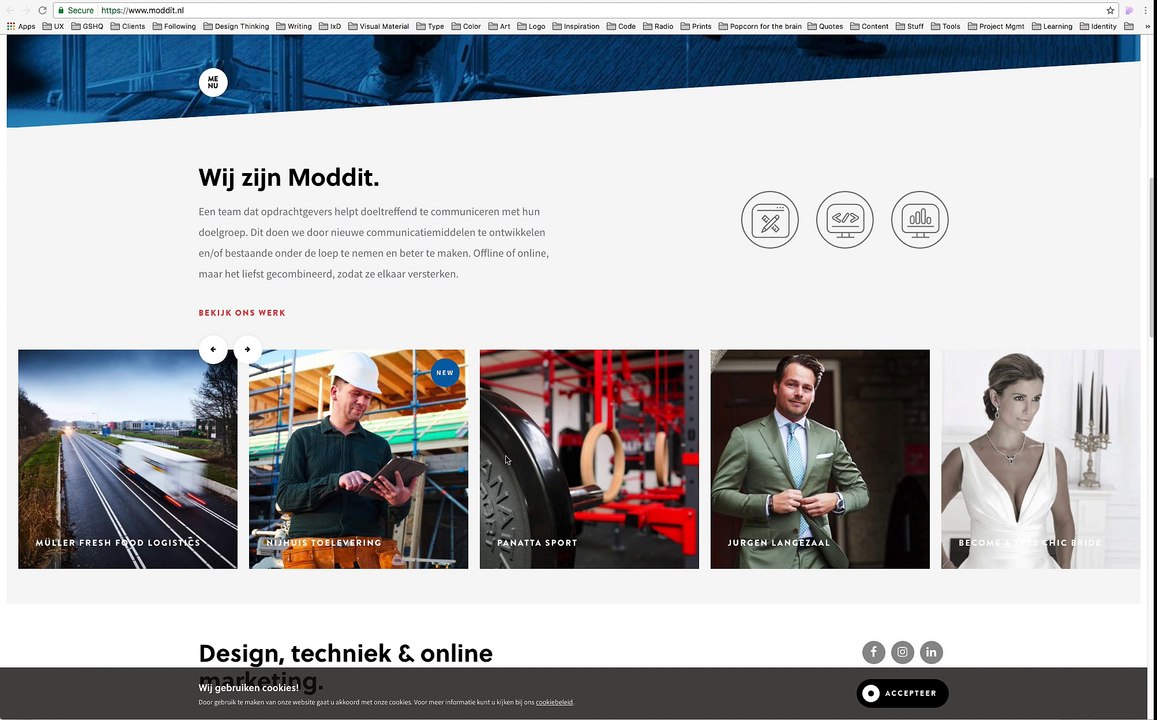Open the Learning bookmarks folder

point(1052,26)
